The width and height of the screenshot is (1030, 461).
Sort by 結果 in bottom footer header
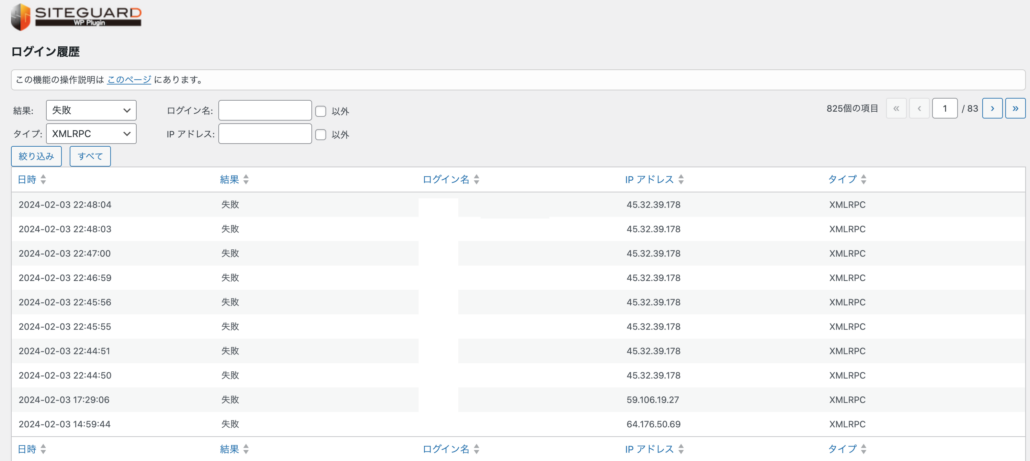coord(230,449)
